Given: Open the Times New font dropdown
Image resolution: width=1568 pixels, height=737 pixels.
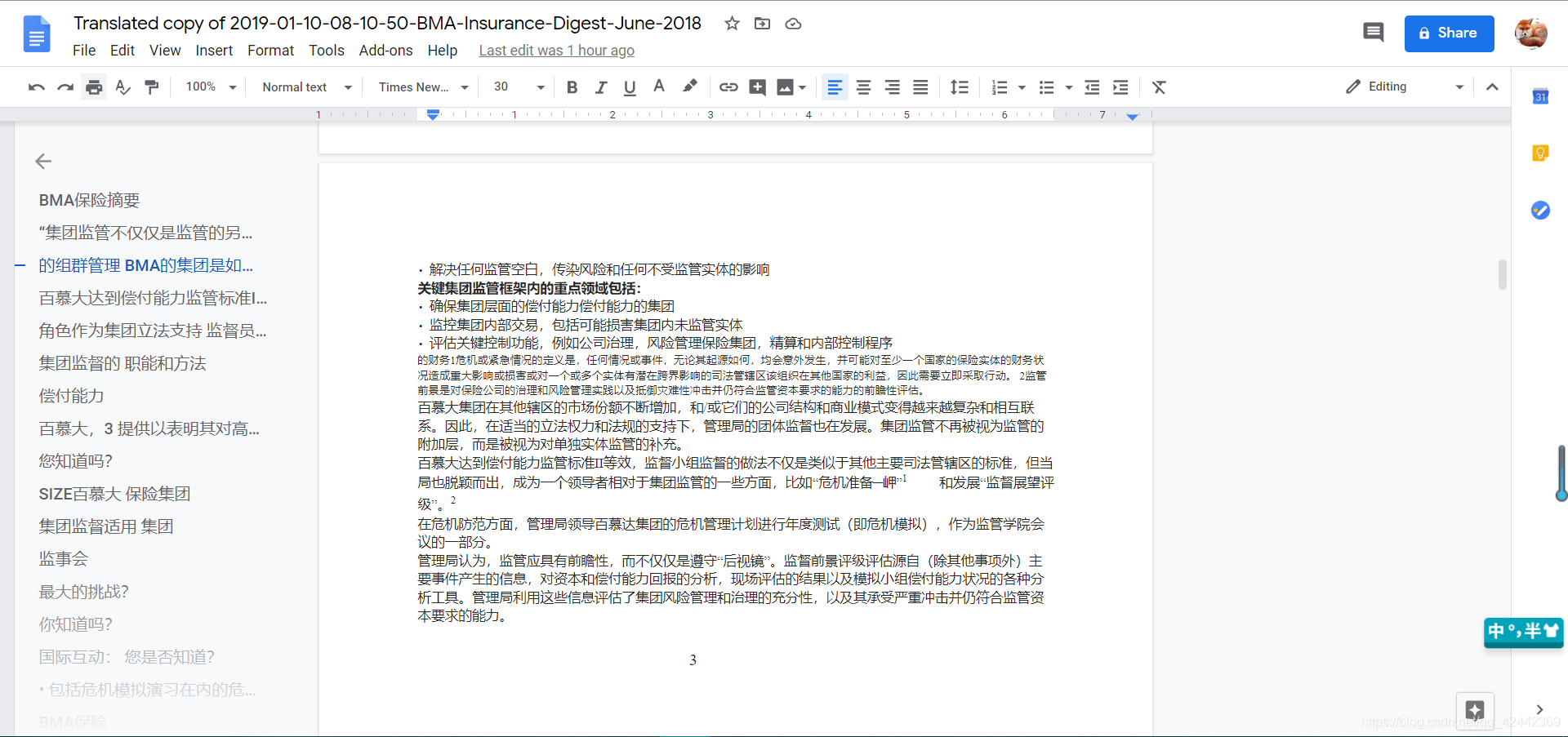Looking at the screenshot, I should pyautogui.click(x=423, y=87).
